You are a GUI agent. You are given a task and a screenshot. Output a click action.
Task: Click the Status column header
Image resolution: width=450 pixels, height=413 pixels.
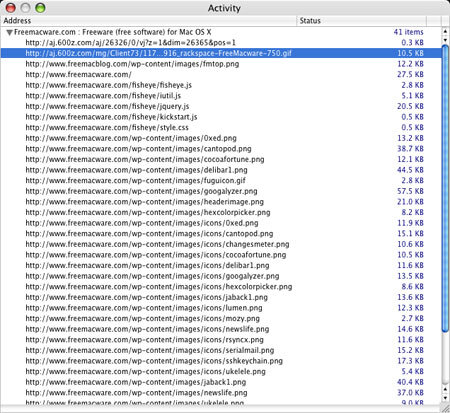point(361,21)
